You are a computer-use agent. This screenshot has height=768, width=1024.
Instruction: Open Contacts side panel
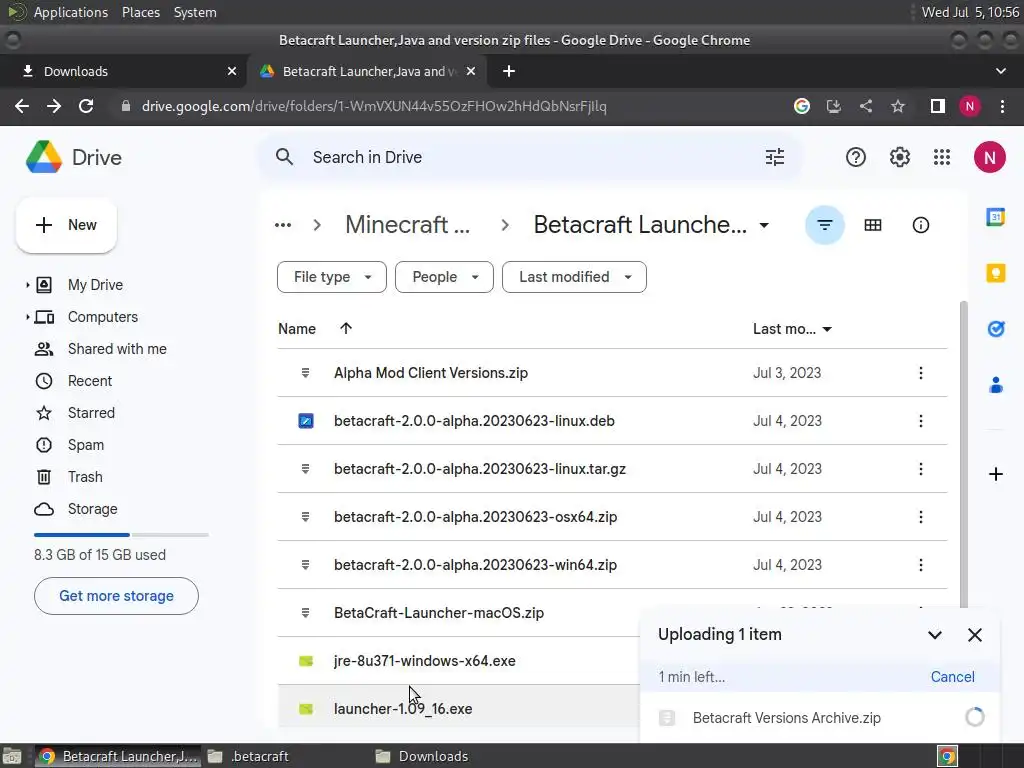coord(995,385)
